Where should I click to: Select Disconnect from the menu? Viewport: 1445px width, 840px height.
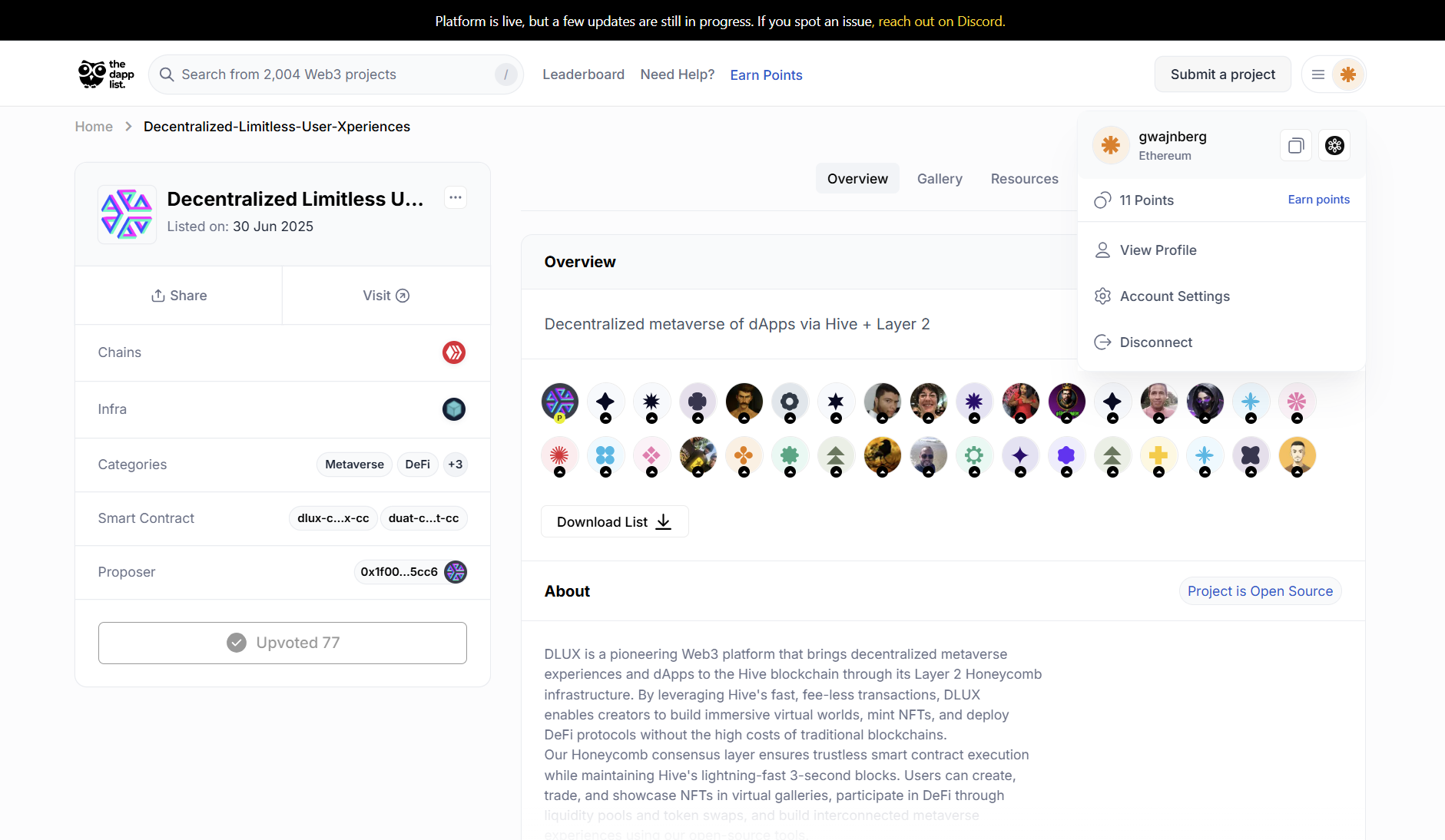[x=1221, y=342]
